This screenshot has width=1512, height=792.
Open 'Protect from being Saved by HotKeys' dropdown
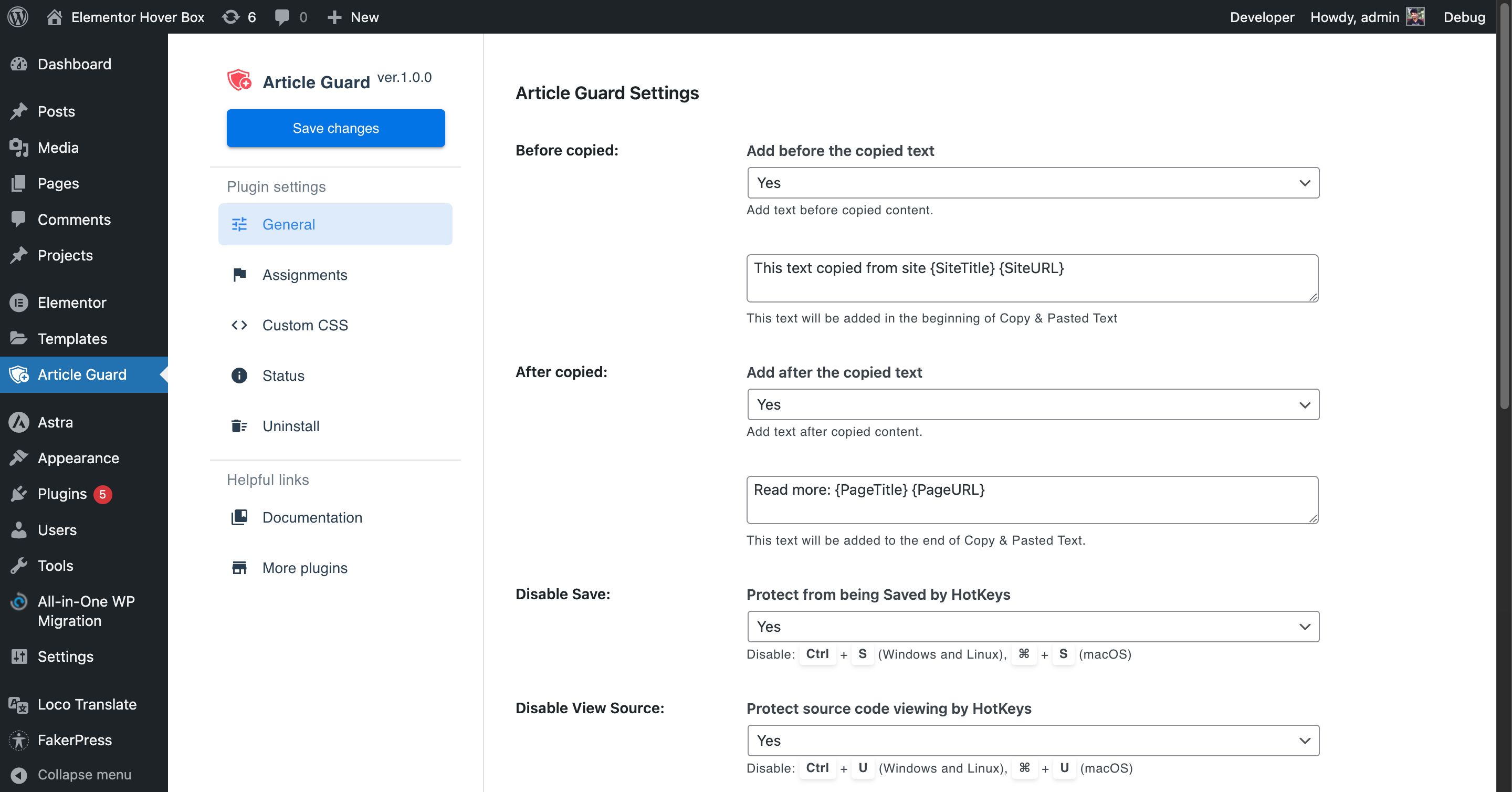click(1033, 627)
